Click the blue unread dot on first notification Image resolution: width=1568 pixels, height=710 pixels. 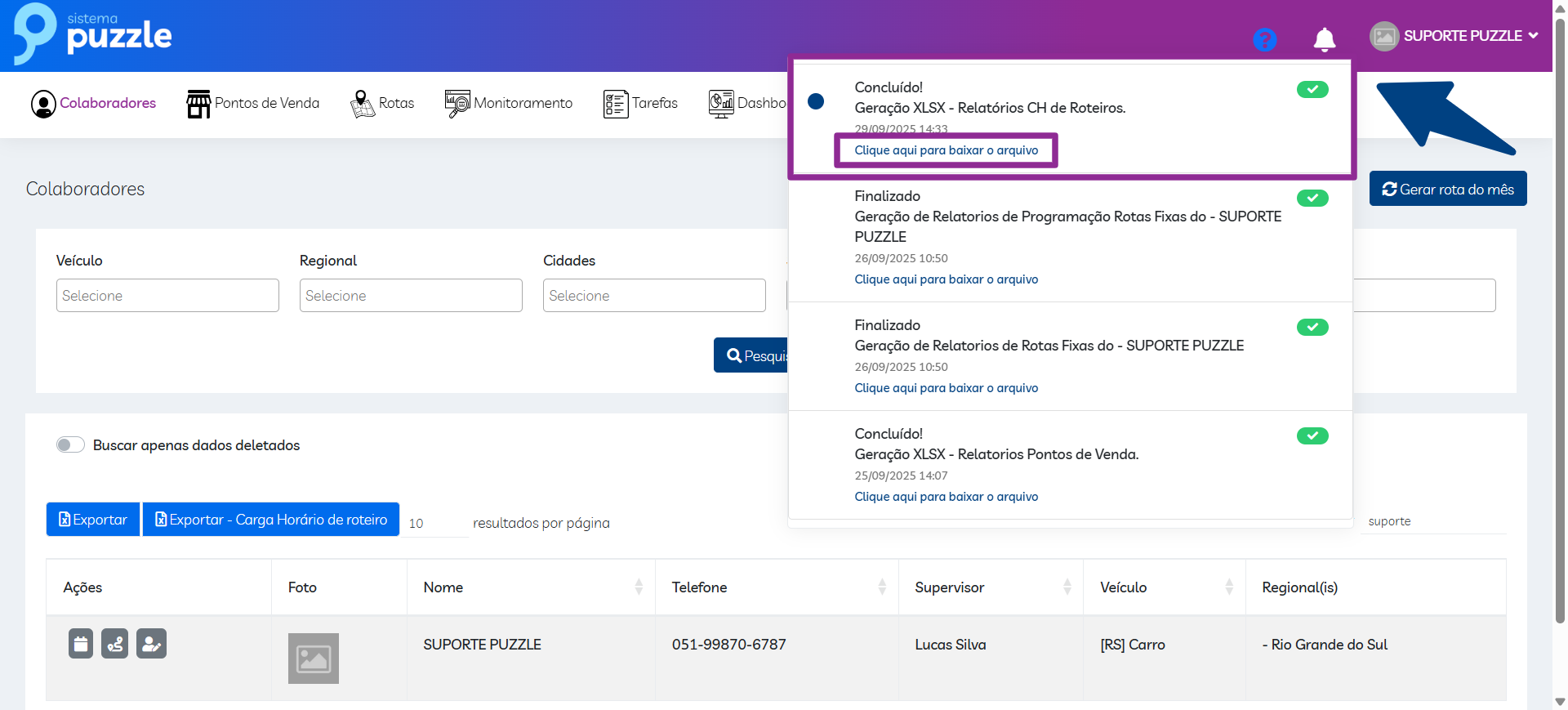[815, 101]
